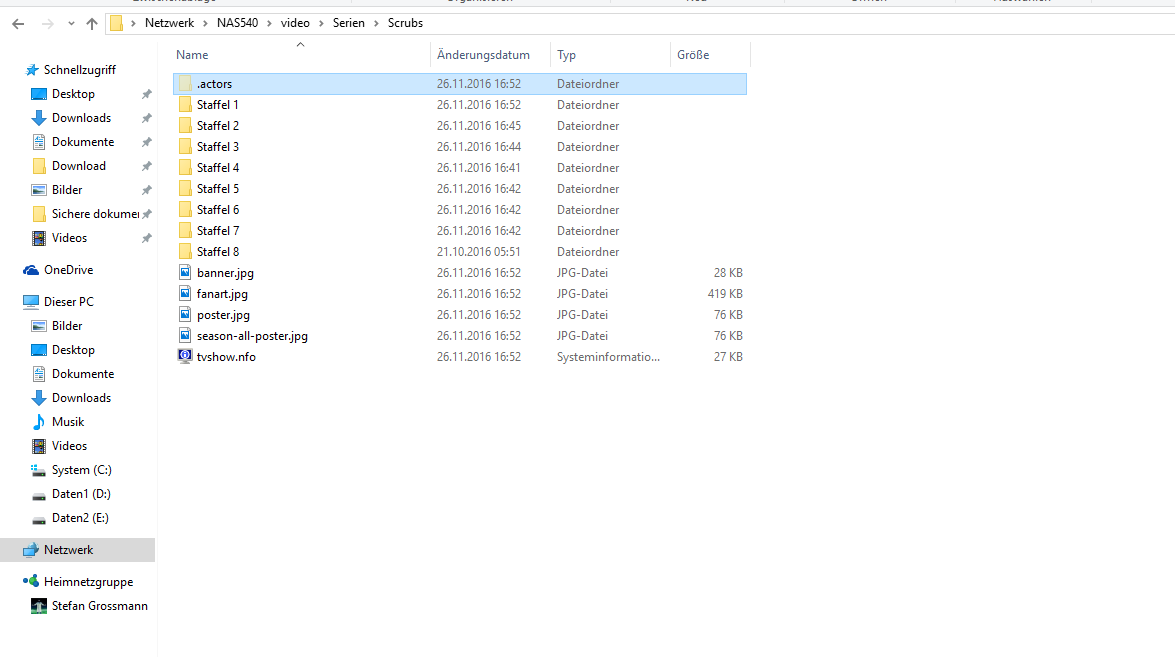The image size is (1175, 657).
Task: Open pinned Desktop under Schnellzugriff
Action: pos(73,94)
